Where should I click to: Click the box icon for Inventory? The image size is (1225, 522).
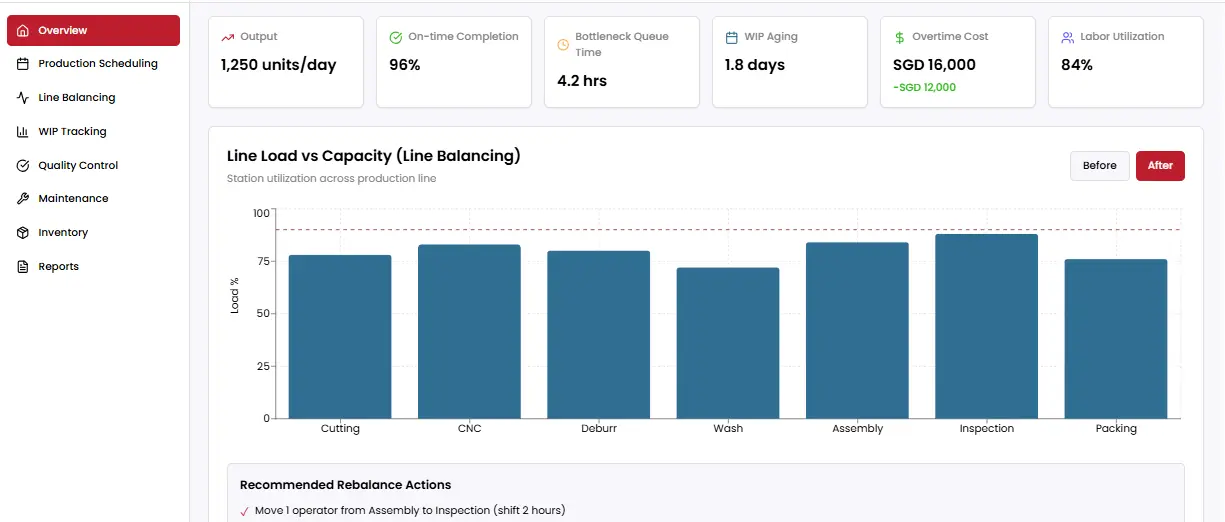coord(23,233)
